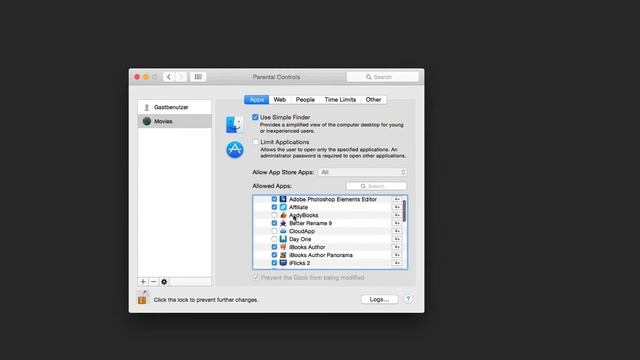The image size is (640, 360).
Task: Click the Day One app icon
Action: coord(283,239)
